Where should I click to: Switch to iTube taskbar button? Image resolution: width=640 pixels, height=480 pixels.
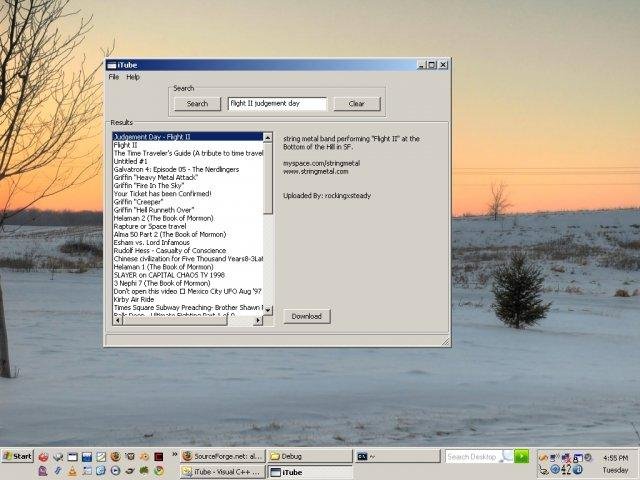(x=310, y=472)
